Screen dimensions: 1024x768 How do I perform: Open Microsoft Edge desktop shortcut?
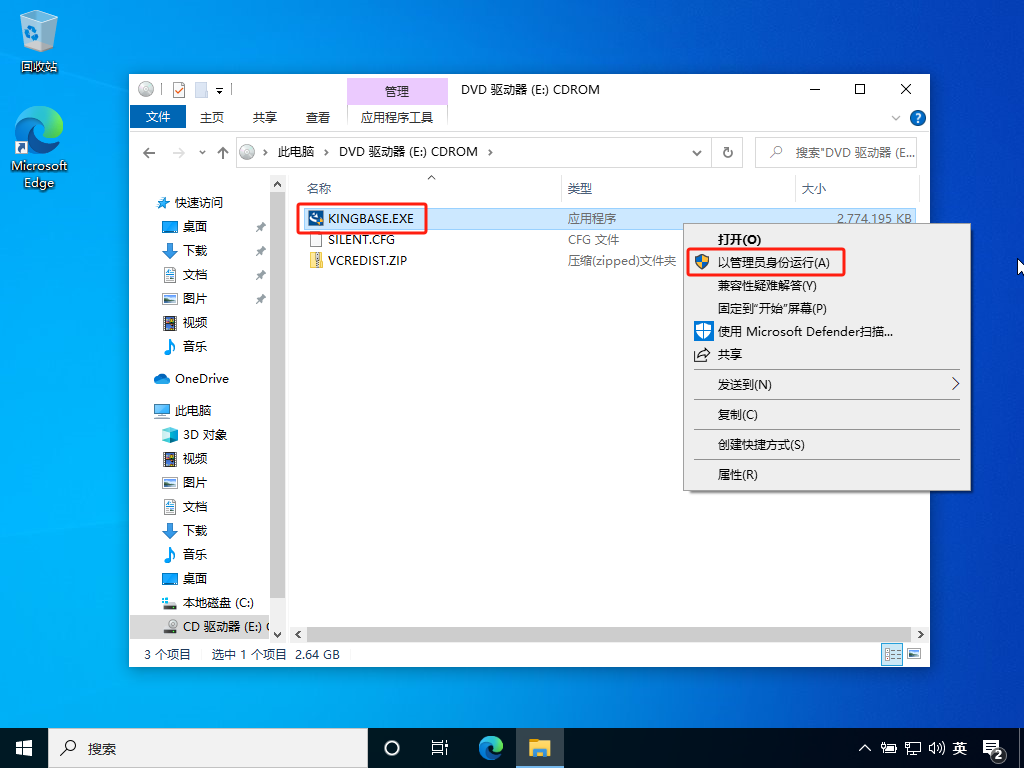point(39,148)
